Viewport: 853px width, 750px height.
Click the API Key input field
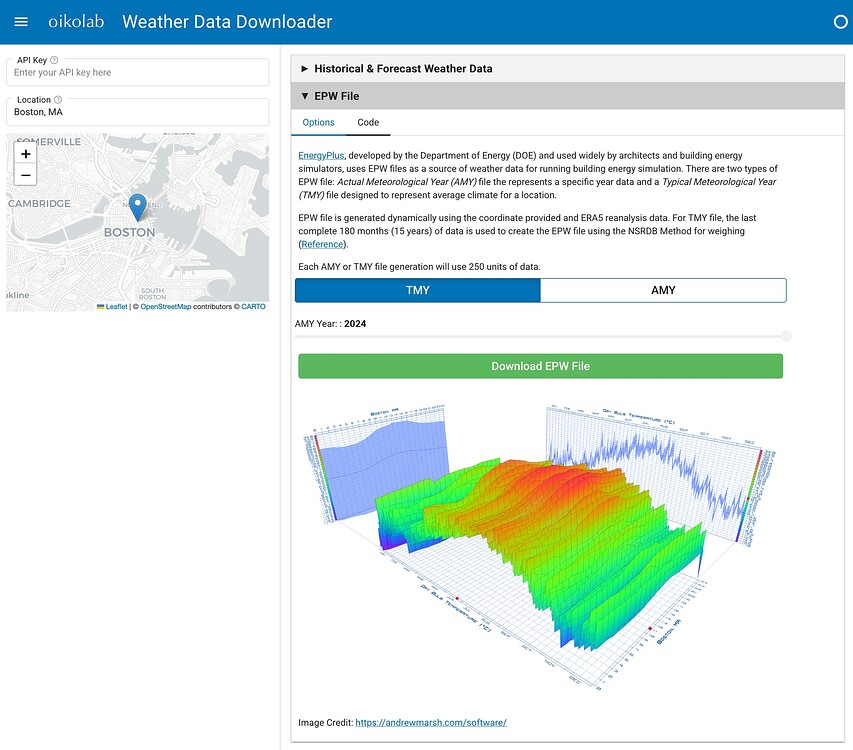tap(138, 73)
